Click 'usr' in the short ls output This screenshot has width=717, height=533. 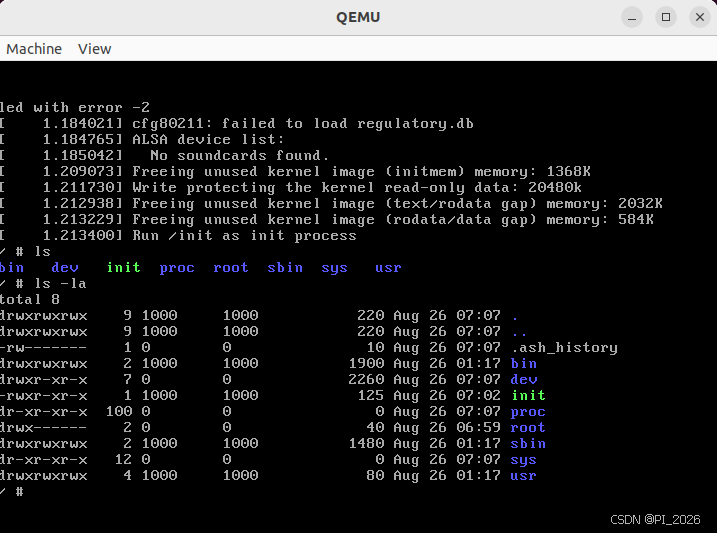tap(388, 267)
